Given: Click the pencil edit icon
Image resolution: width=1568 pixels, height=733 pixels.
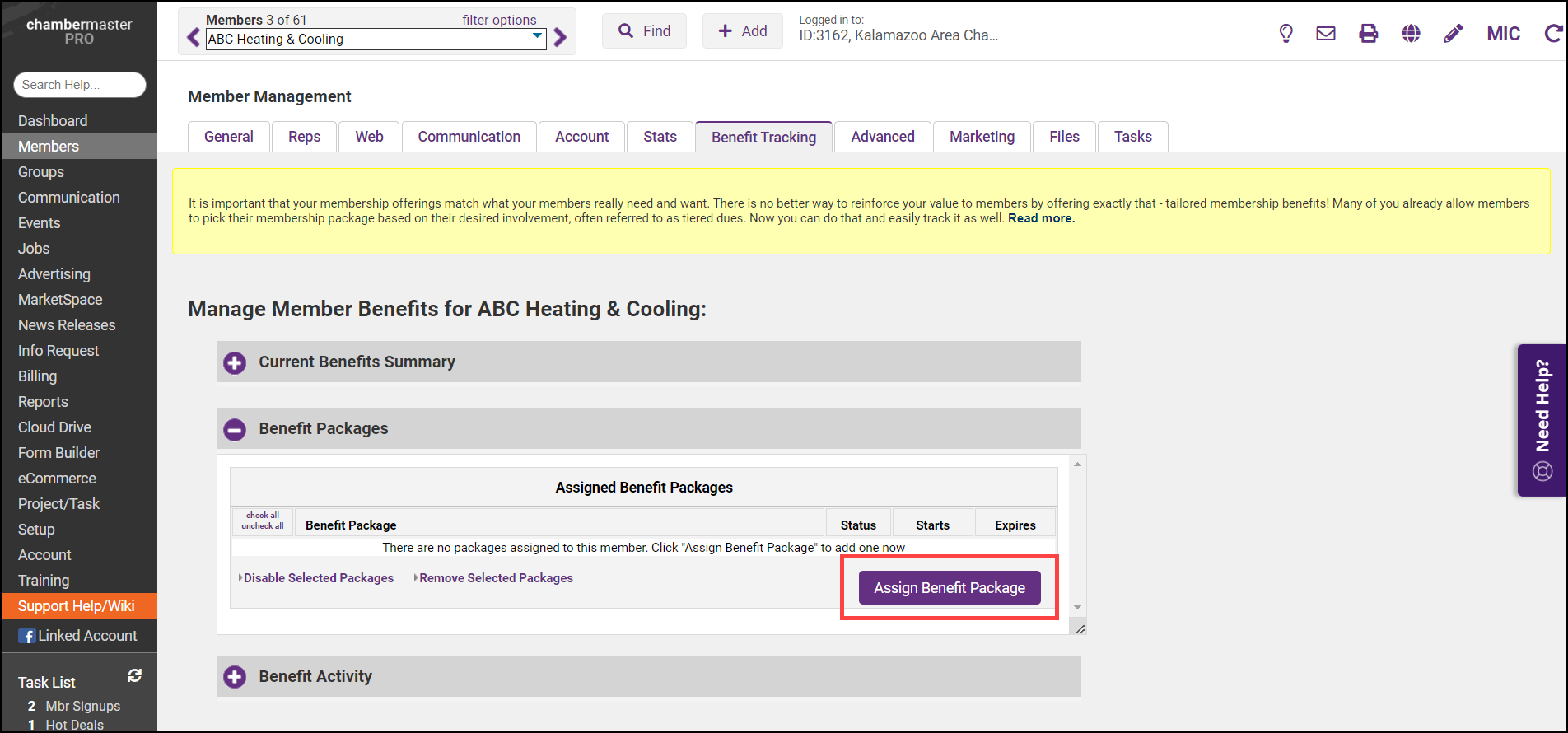Looking at the screenshot, I should pos(1454,34).
